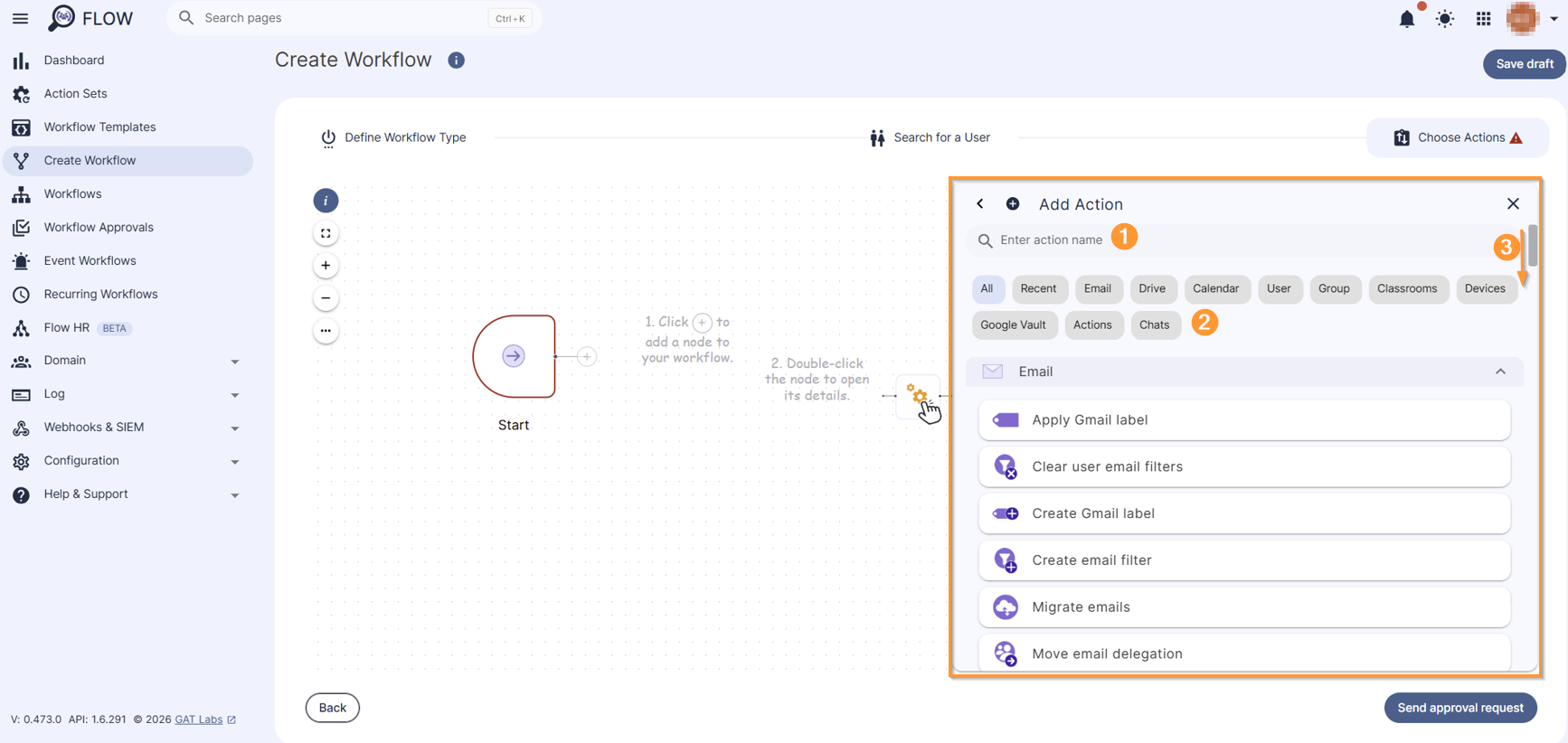Filter actions by Actions chip
Screen dimensions: 1568x743
[x=1092, y=325]
